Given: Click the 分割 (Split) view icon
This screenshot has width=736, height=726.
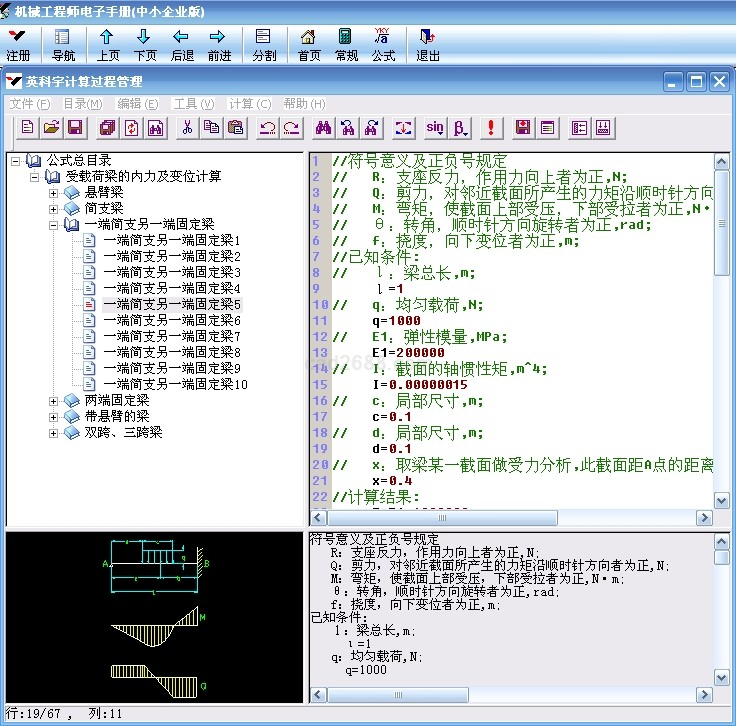Looking at the screenshot, I should (x=264, y=44).
